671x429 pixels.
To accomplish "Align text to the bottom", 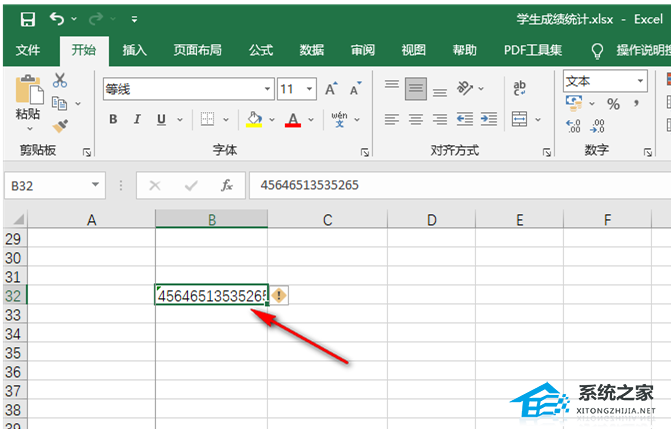I will (439, 92).
